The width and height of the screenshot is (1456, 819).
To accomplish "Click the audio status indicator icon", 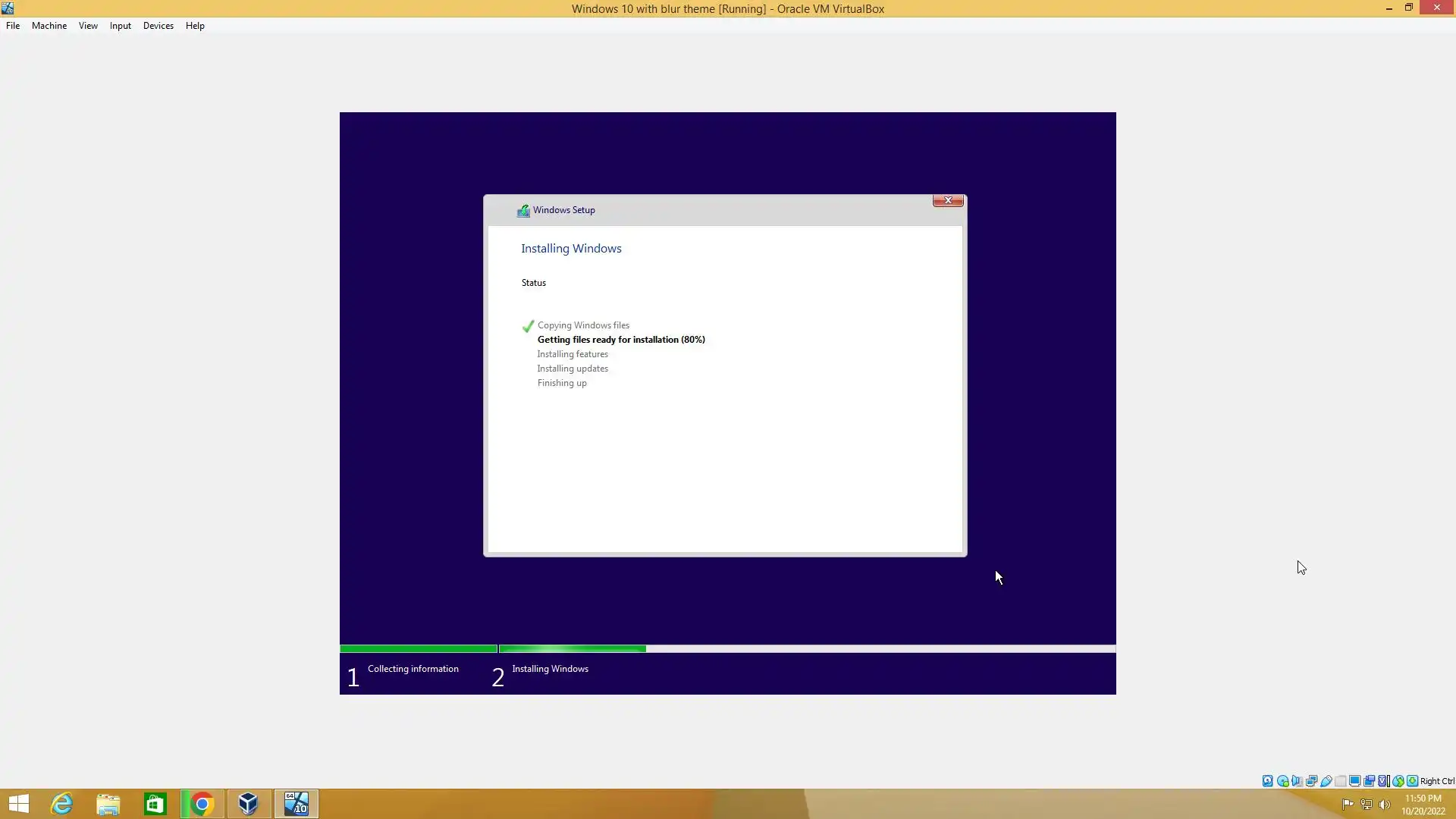I will (1297, 781).
